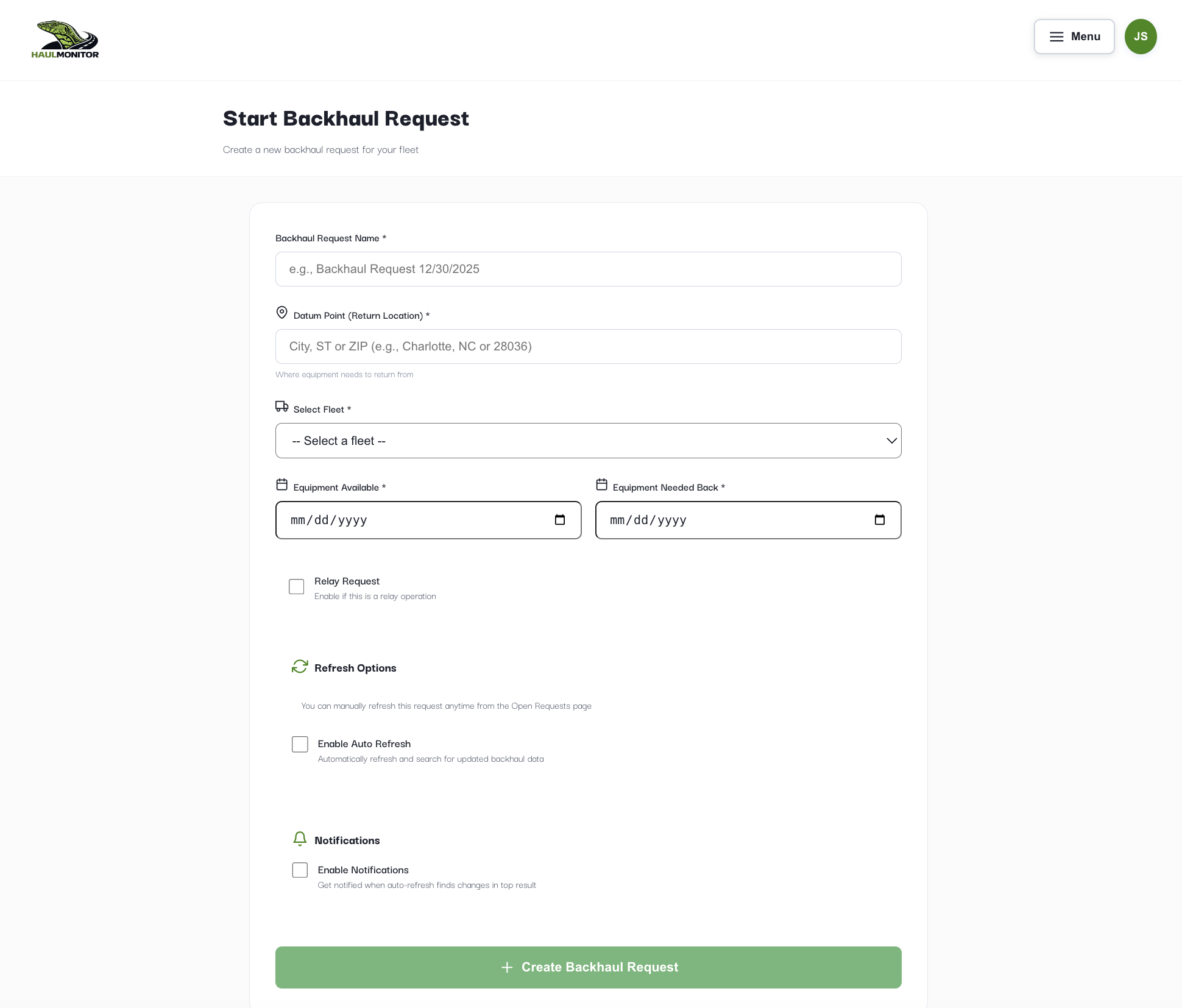Click the Datum Point city input field
Viewport: 1182px width, 1008px height.
588,346
